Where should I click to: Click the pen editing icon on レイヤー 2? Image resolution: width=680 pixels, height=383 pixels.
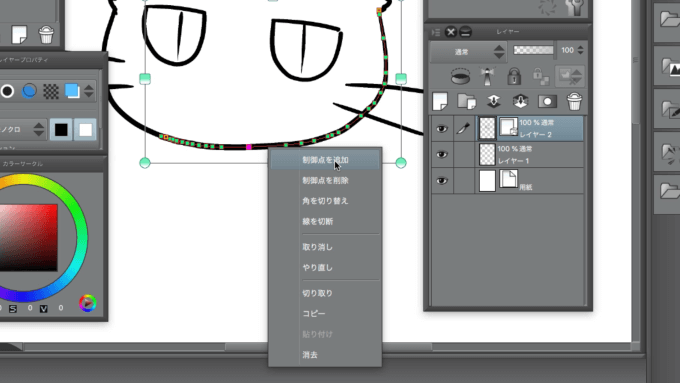464,129
